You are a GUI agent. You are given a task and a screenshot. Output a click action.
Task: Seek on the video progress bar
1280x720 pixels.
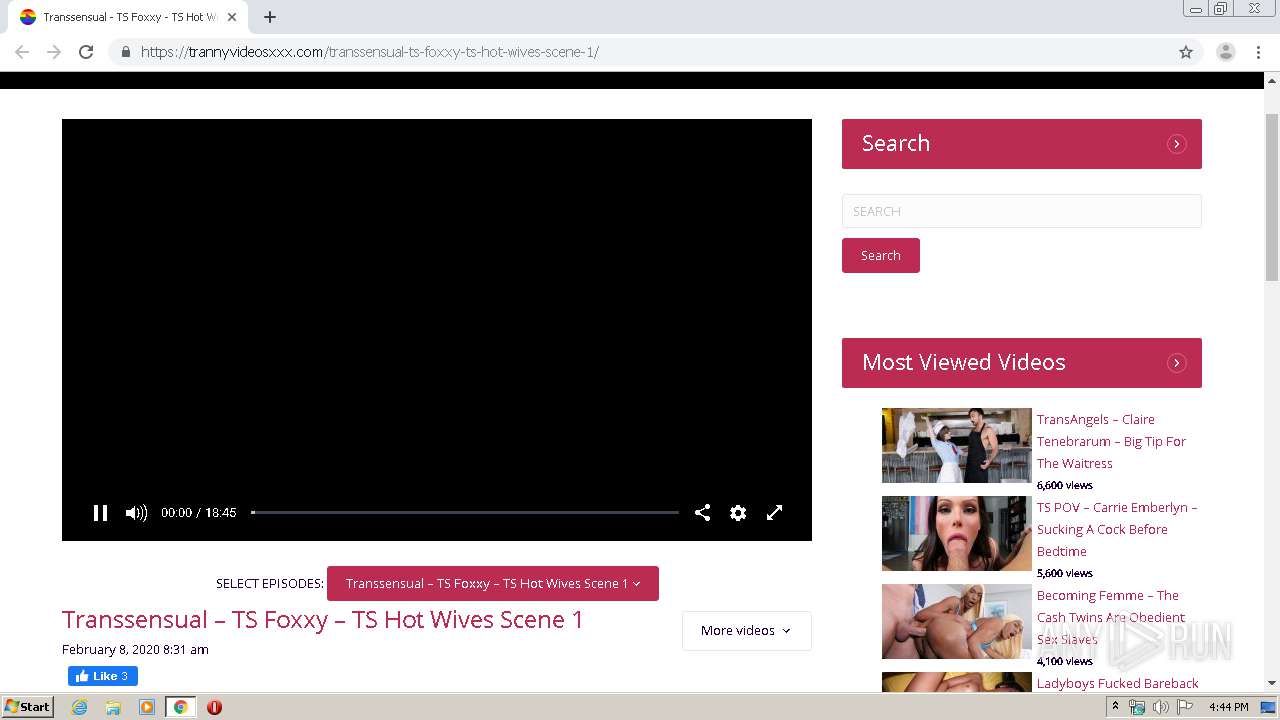tap(465, 513)
